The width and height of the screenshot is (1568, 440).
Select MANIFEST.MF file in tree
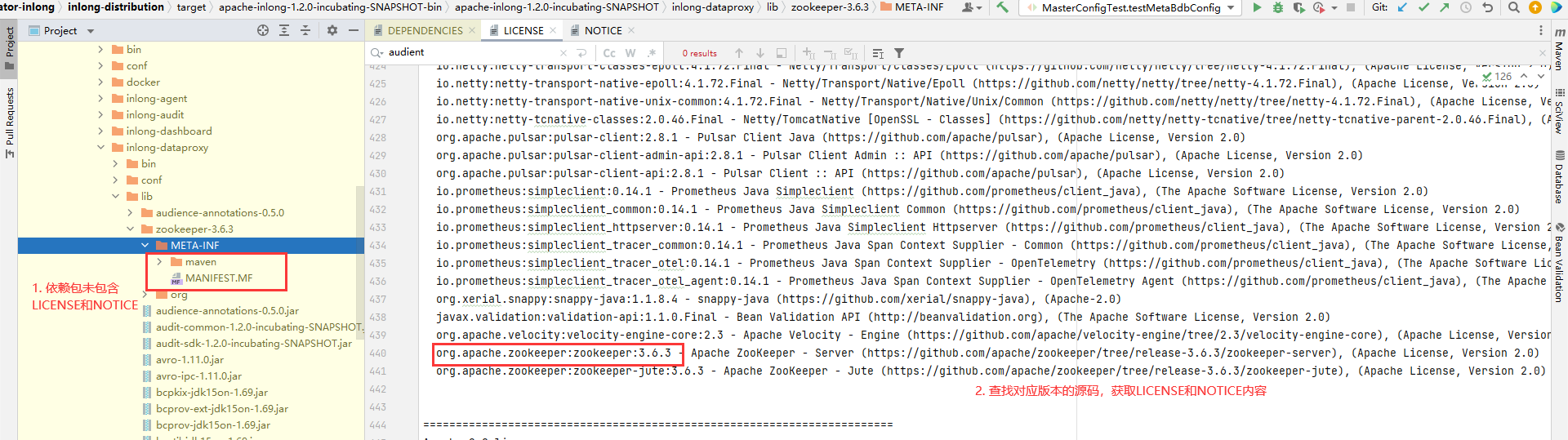[x=219, y=278]
